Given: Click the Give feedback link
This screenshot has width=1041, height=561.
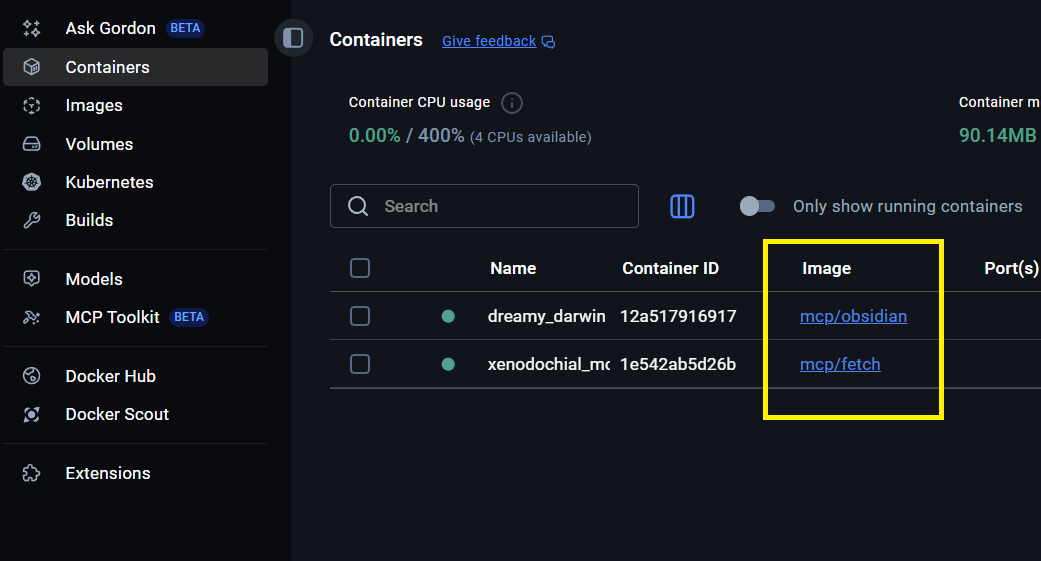Looking at the screenshot, I should coord(489,41).
